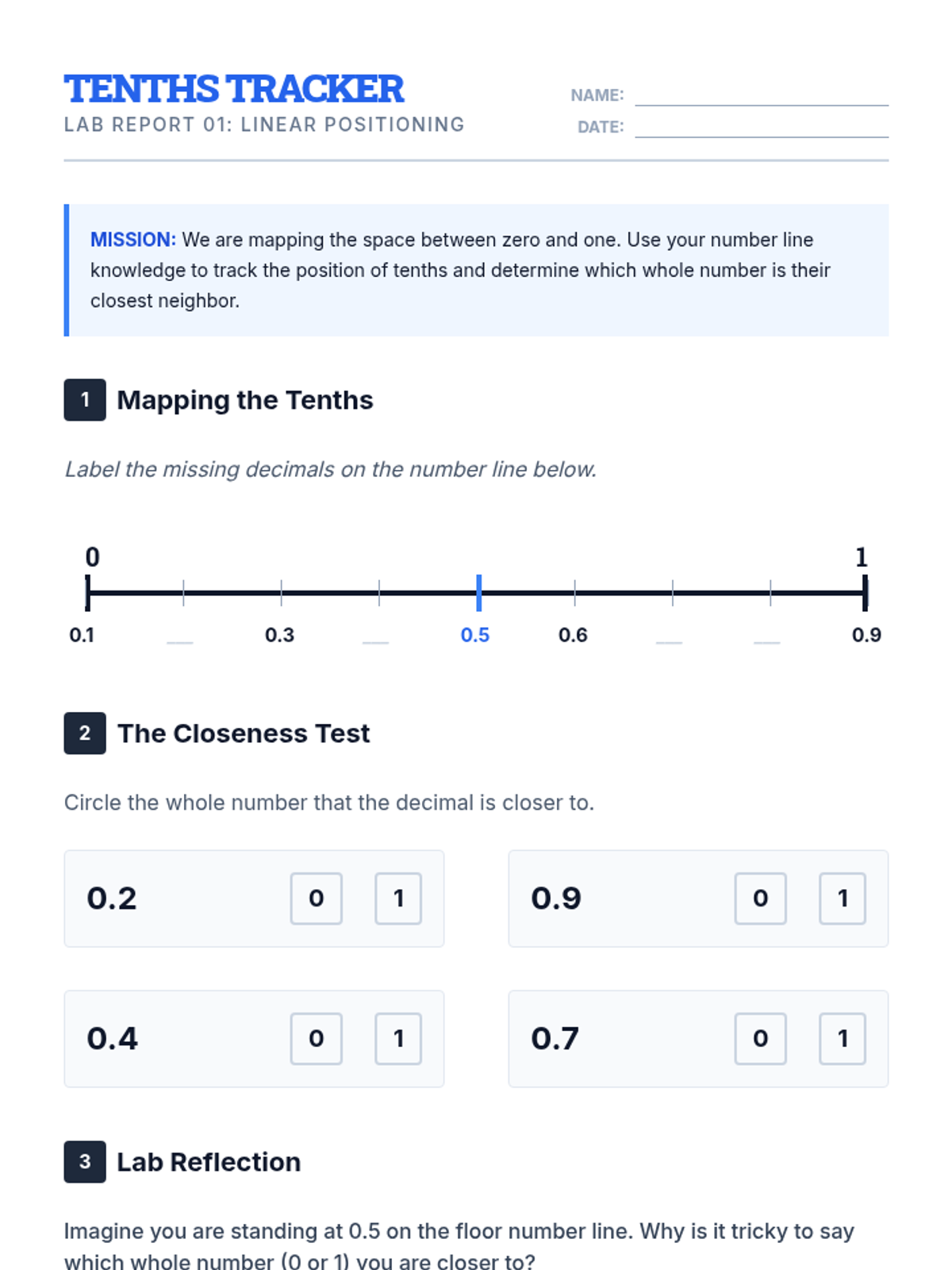952x1270 pixels.
Task: Click the section 2 number badge
Action: tap(85, 733)
